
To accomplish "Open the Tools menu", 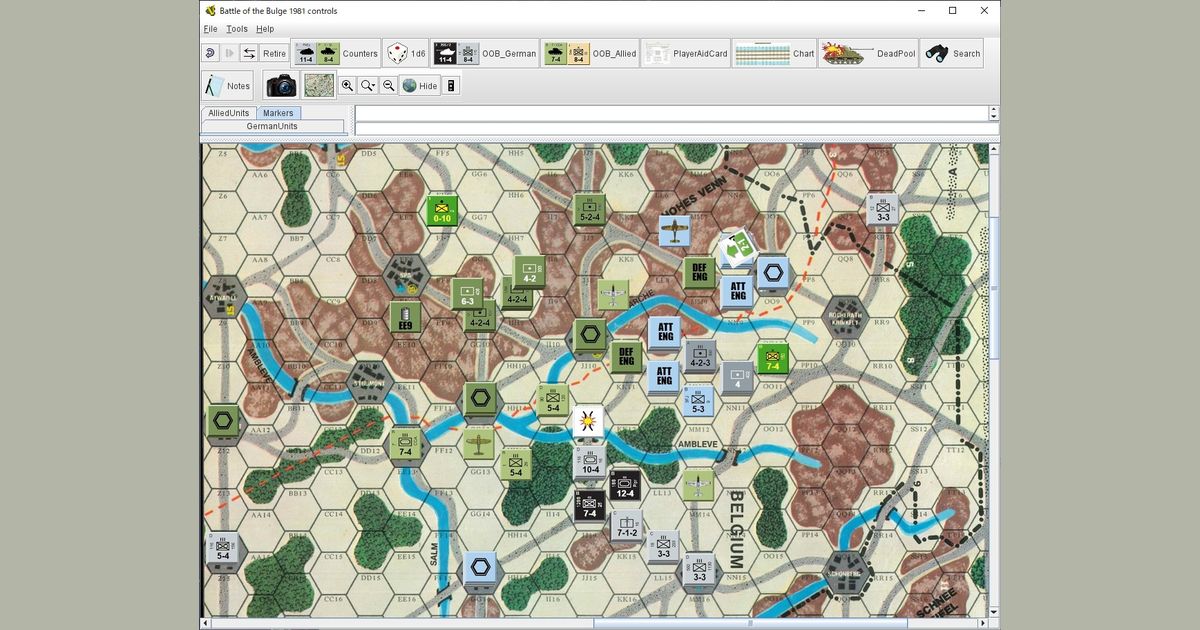I will pyautogui.click(x=236, y=29).
